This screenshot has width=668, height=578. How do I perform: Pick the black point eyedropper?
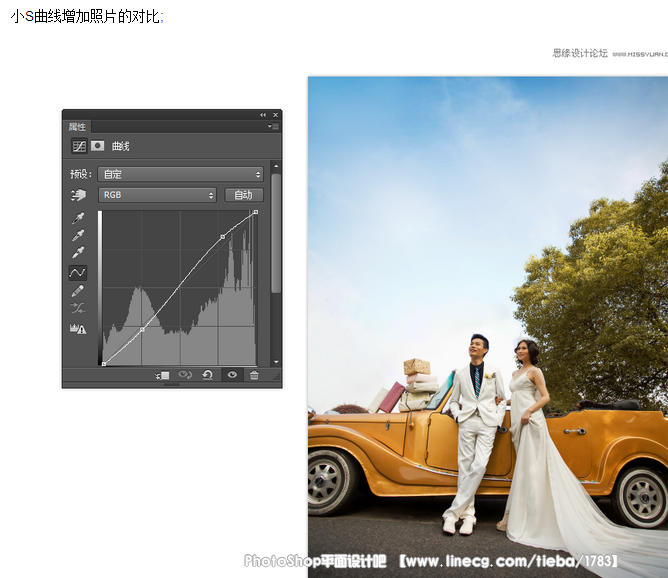(x=78, y=218)
